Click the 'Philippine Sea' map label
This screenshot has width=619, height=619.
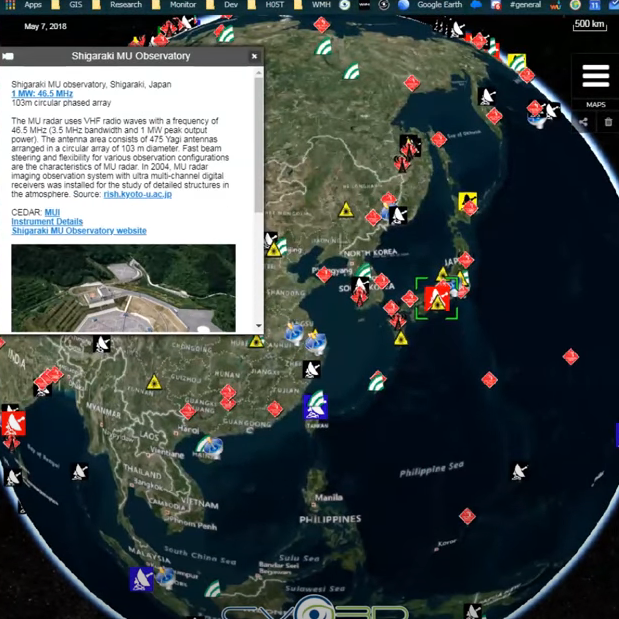pyautogui.click(x=431, y=469)
